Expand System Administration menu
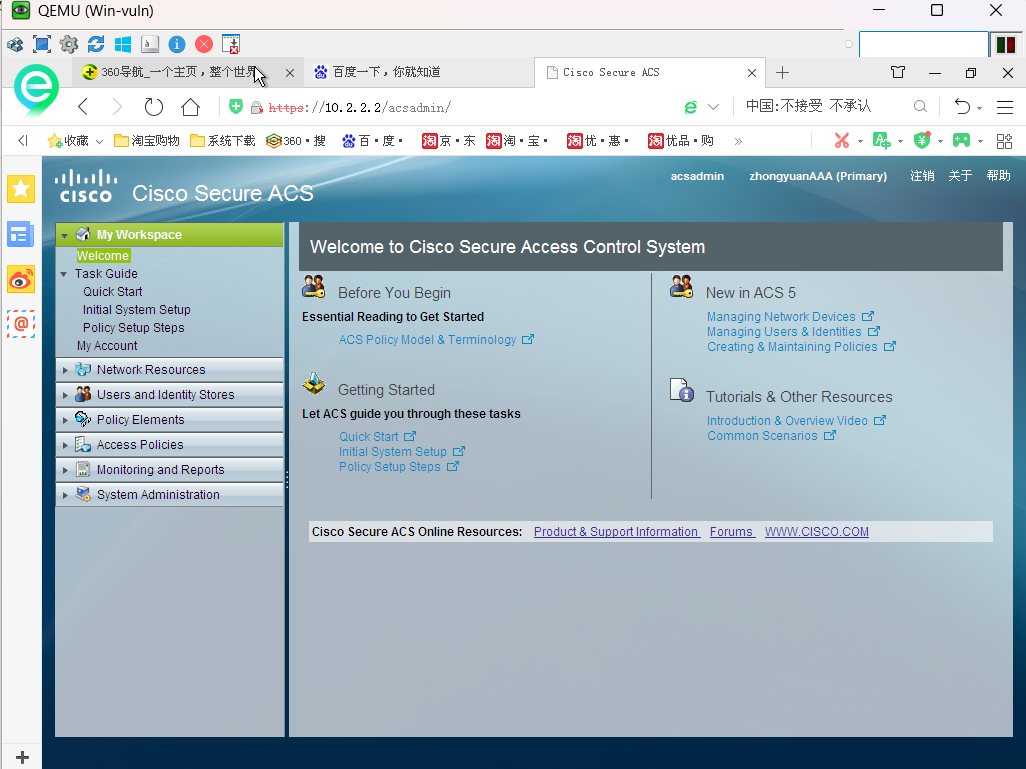This screenshot has height=769, width=1026. coord(65,495)
